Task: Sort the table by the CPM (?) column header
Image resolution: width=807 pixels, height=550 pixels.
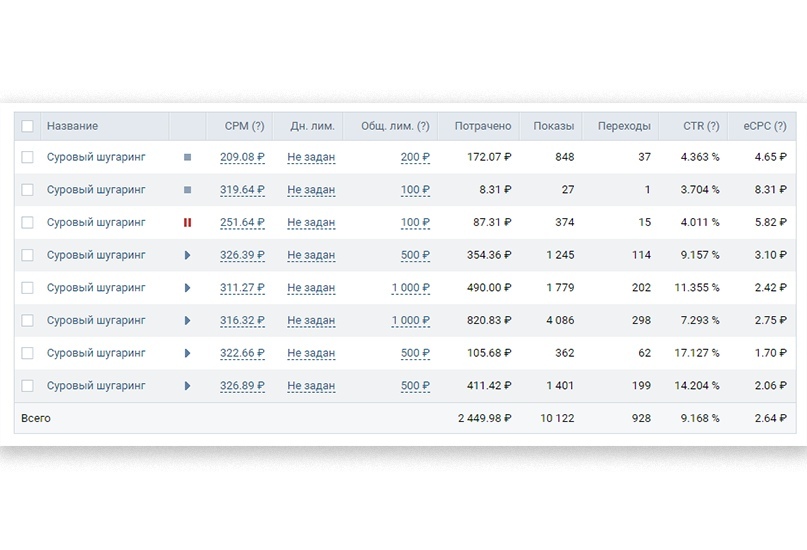Action: point(237,126)
